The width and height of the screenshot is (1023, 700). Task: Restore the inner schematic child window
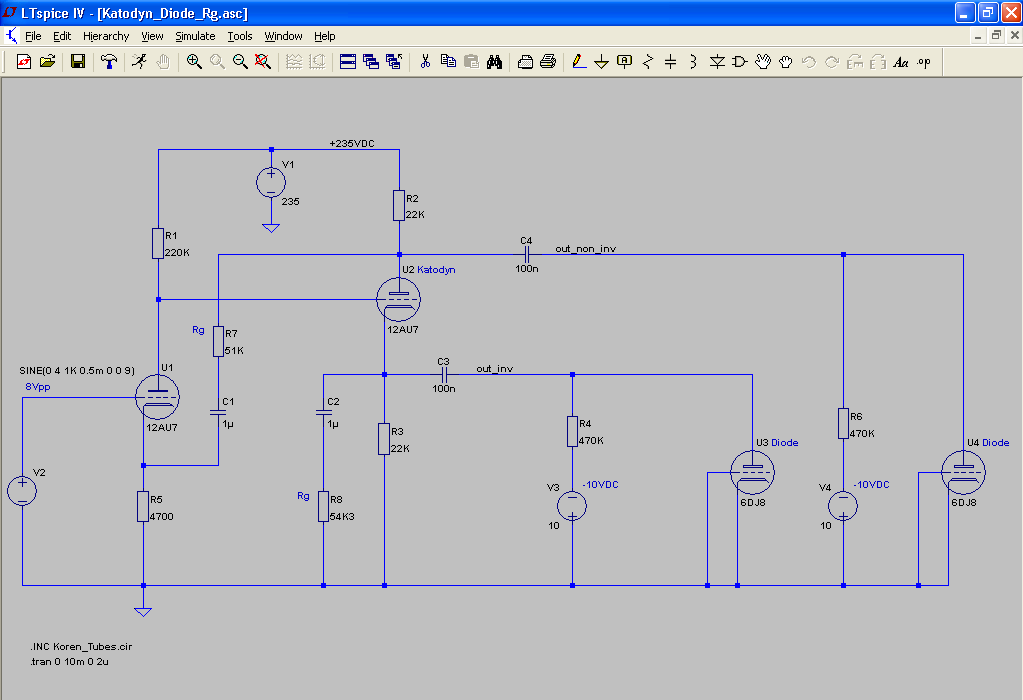(x=996, y=36)
